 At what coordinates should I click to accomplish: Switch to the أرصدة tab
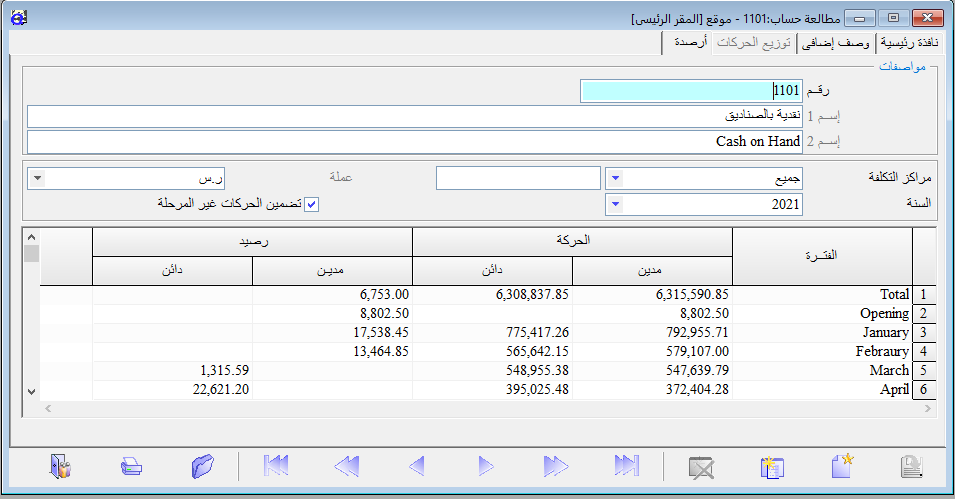click(x=689, y=43)
